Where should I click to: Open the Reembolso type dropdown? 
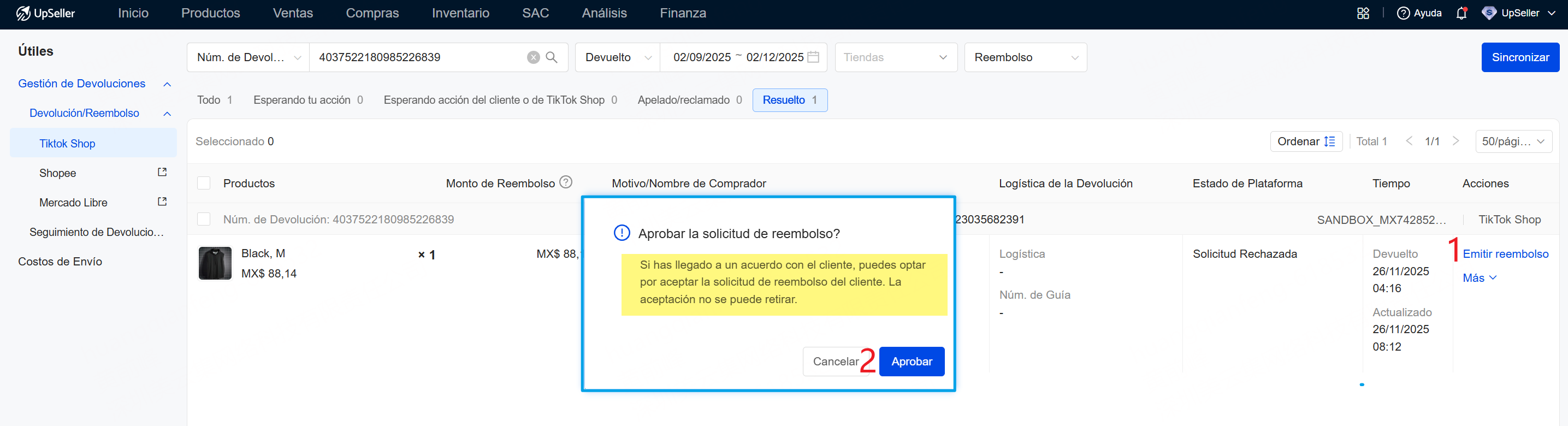point(1026,57)
